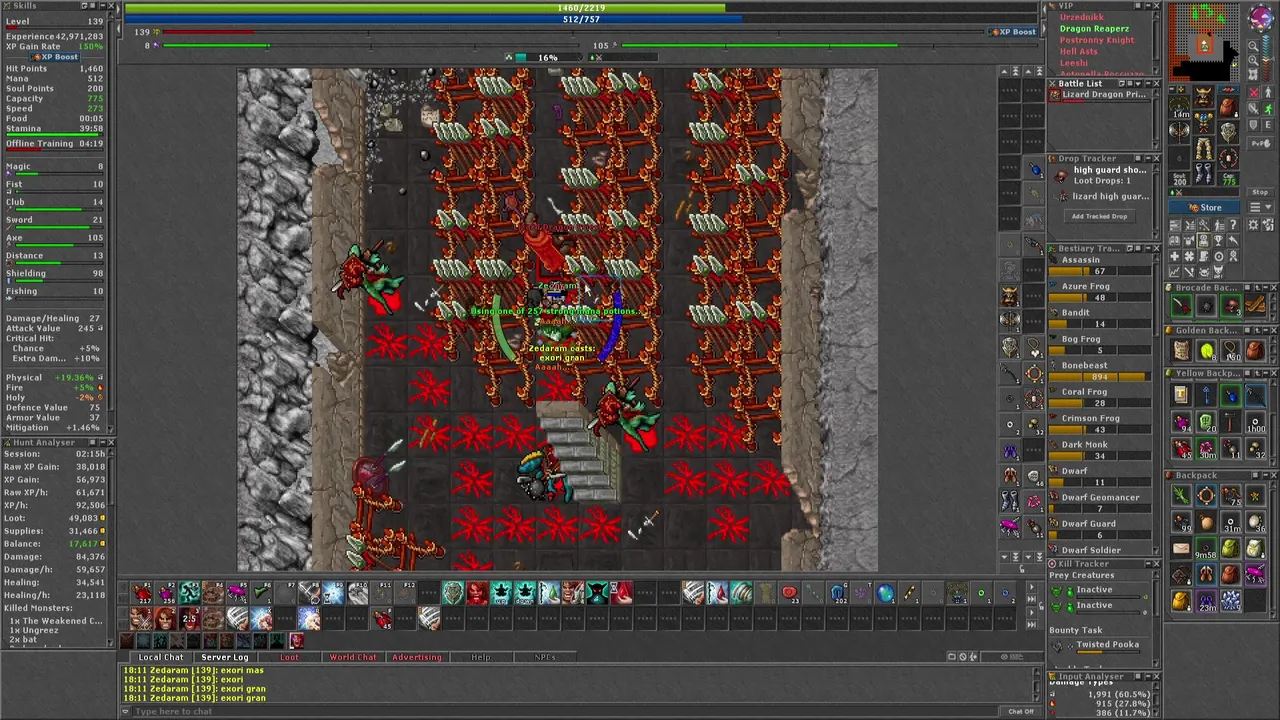Select the armor equipment slot
The height and width of the screenshot is (720, 1280).
(1204, 122)
